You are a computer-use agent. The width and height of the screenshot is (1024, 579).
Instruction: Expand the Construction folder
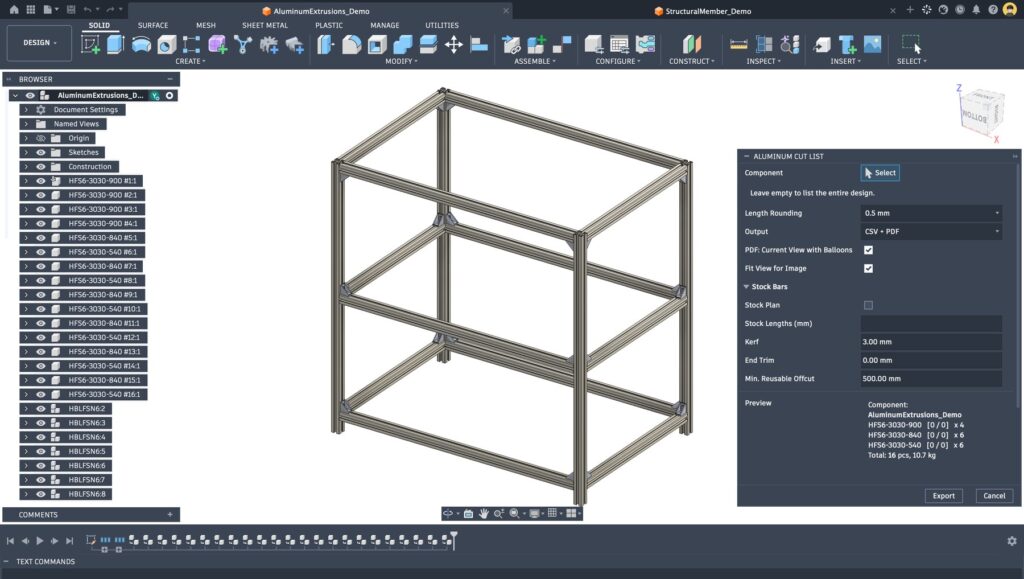(x=26, y=166)
